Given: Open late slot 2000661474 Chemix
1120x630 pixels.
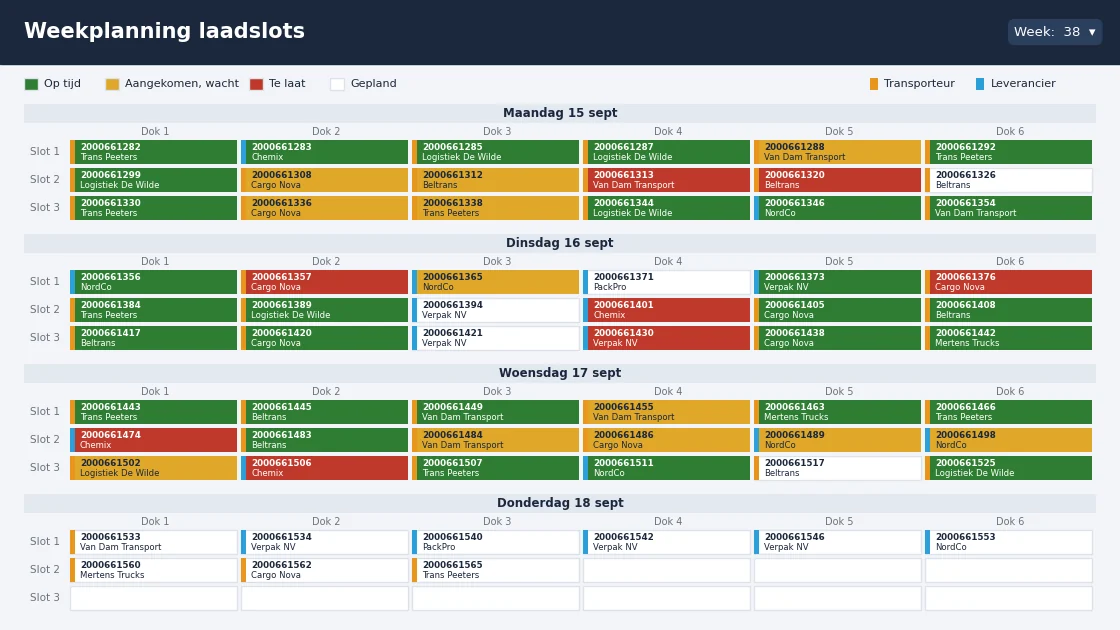Looking at the screenshot, I should coord(154,440).
